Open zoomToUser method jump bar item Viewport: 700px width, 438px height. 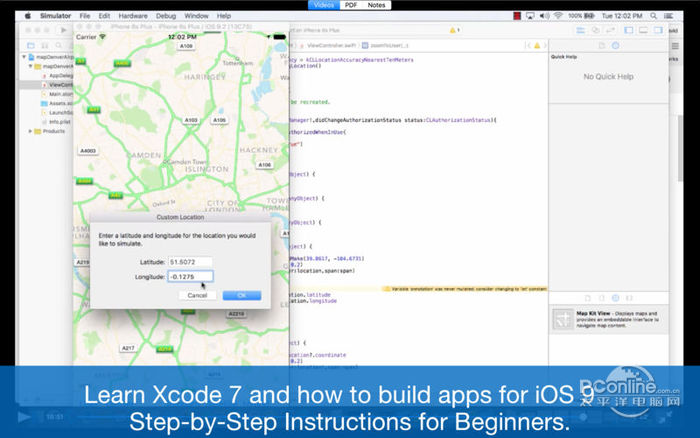click(385, 46)
